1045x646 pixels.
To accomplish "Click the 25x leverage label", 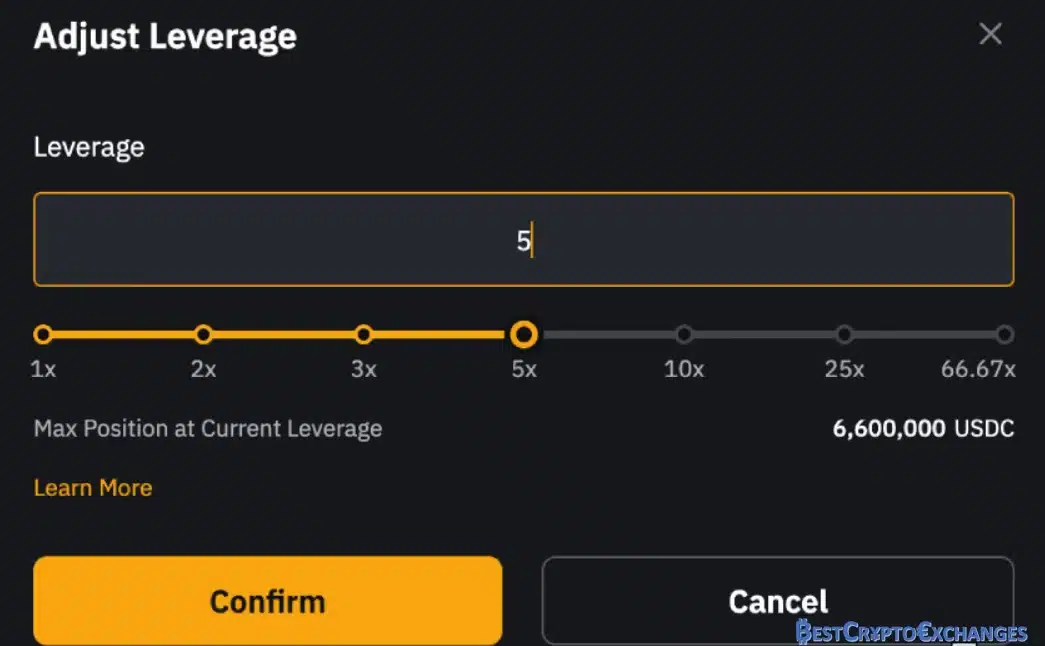I will pos(844,369).
